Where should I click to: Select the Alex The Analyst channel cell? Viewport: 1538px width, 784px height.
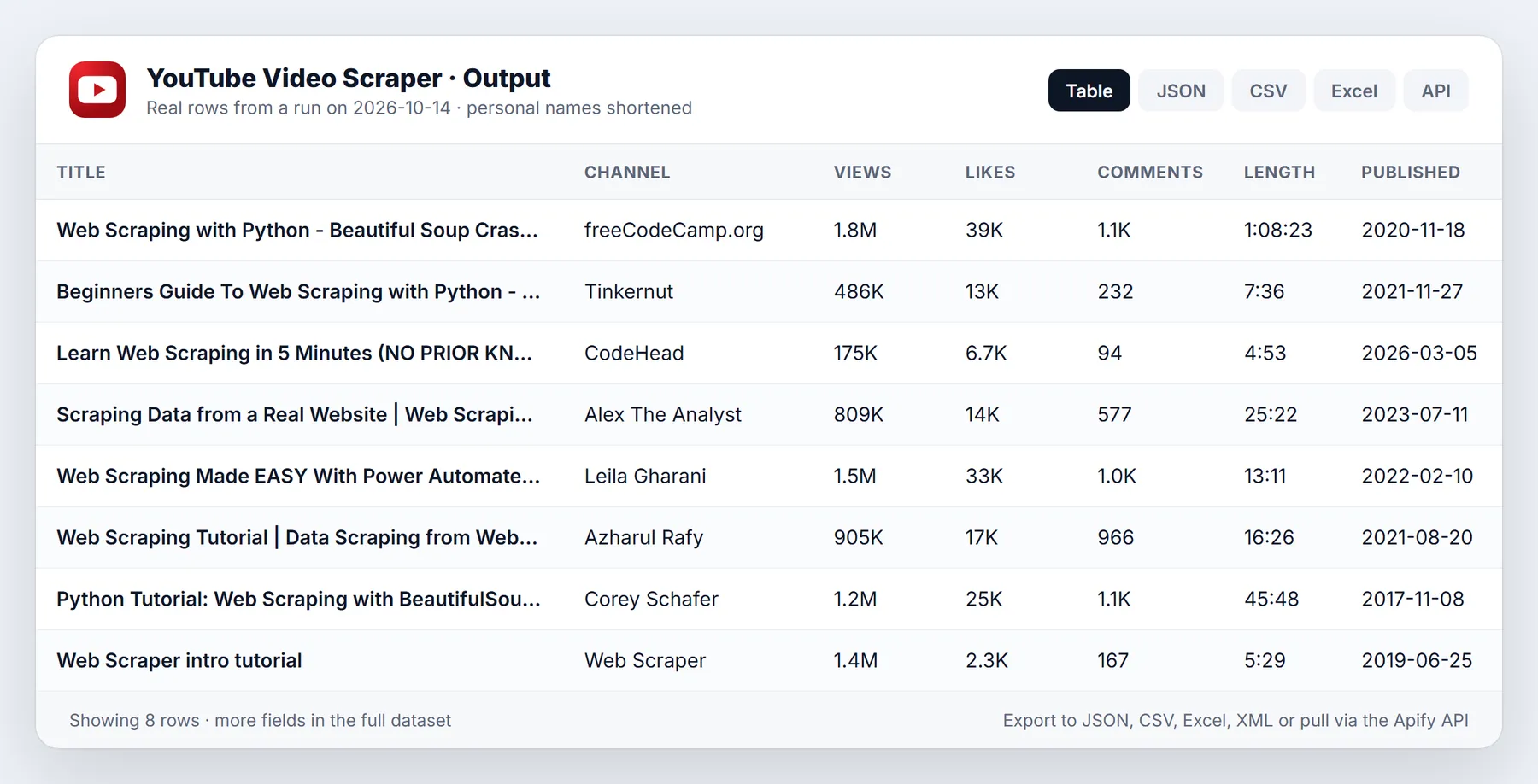(x=663, y=415)
